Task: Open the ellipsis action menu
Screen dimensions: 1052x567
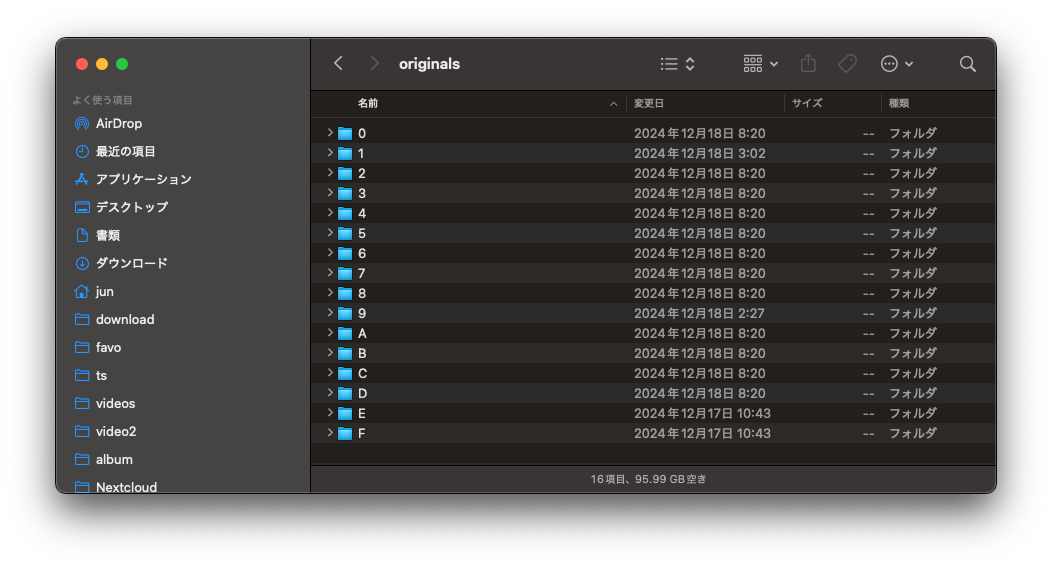Action: point(896,64)
